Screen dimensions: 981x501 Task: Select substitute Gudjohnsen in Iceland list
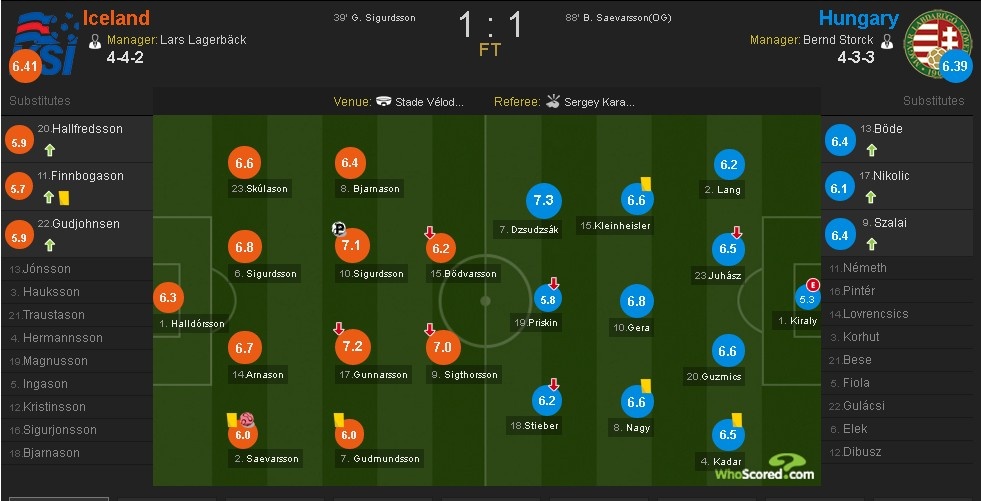[x=80, y=223]
